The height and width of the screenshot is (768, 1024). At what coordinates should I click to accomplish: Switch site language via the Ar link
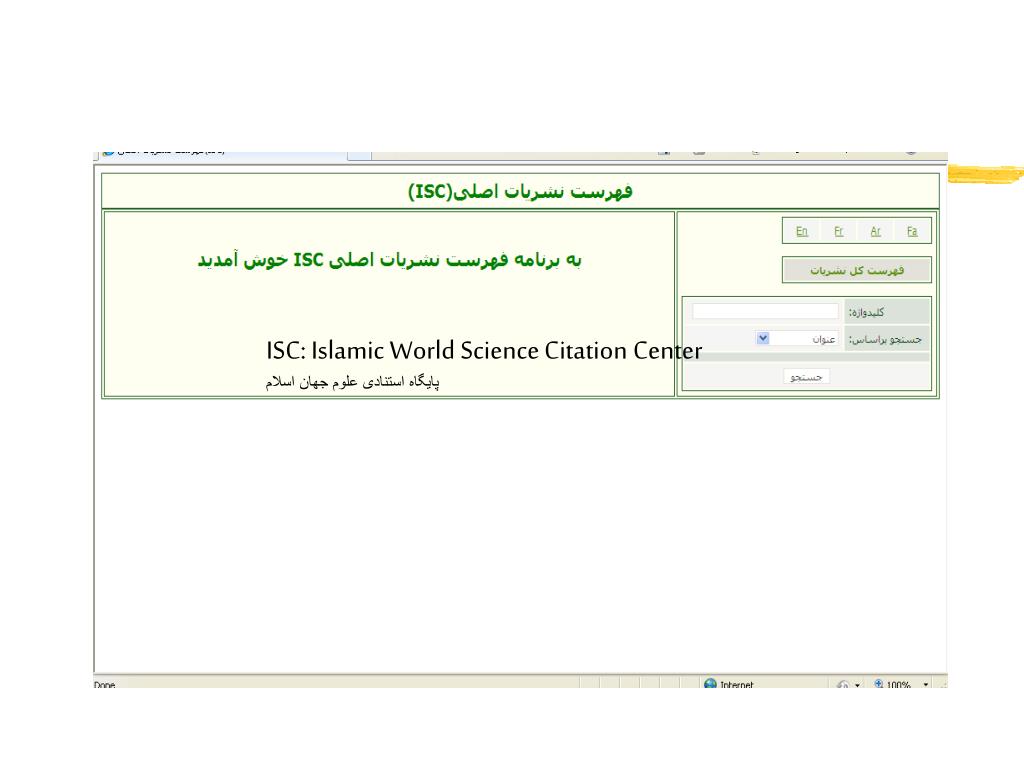pyautogui.click(x=875, y=231)
